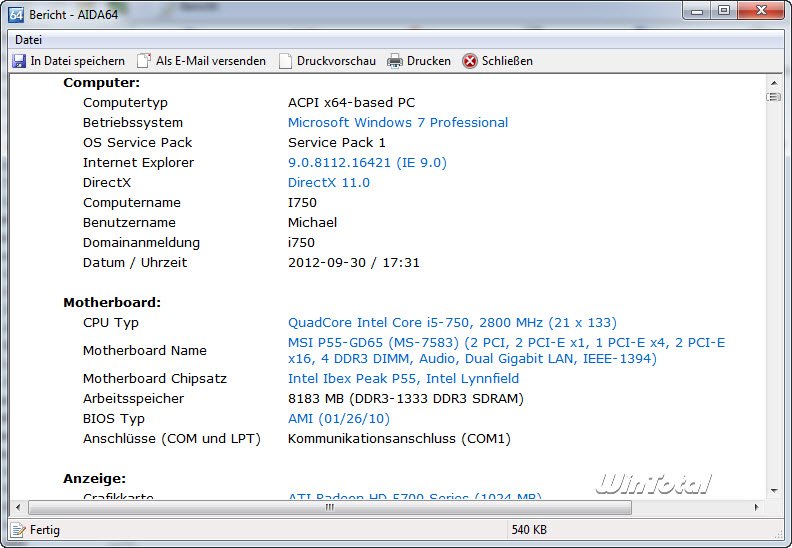Viewport: 792px width, 548px height.
Task: Click the Fertig status text
Action: 44,530
